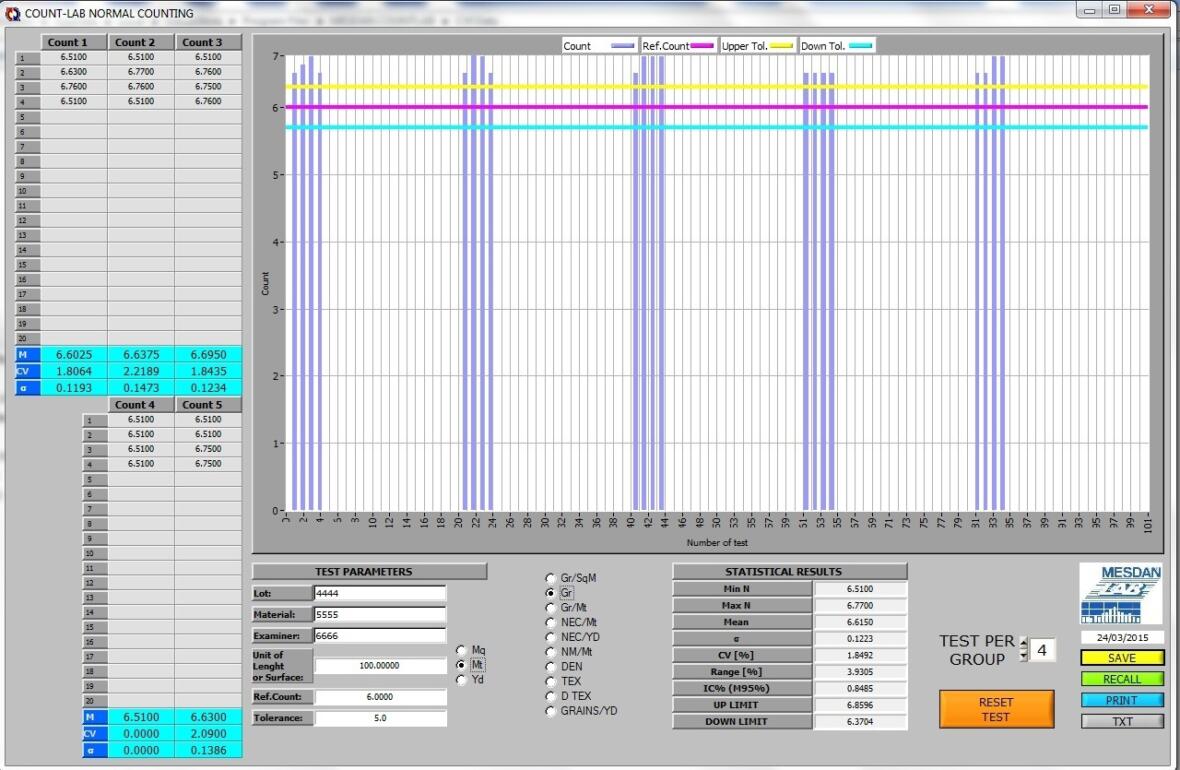Click the blue PRINT button
Viewport: 1180px width, 770px height.
point(1122,700)
